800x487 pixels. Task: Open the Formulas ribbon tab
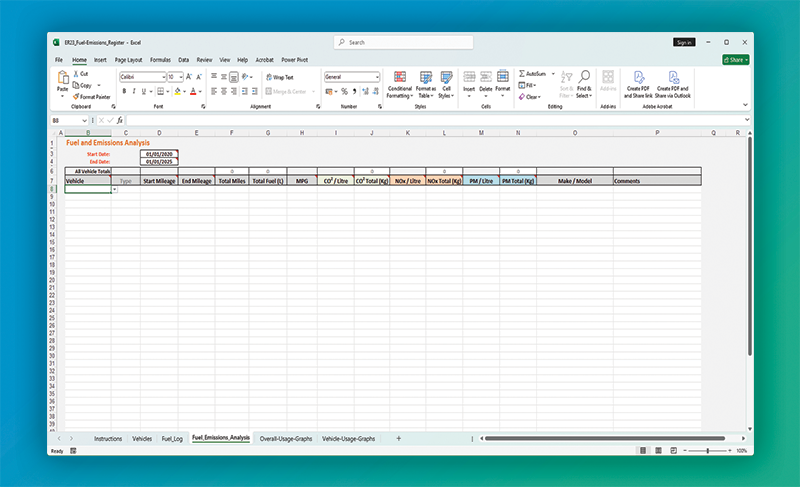click(160, 60)
